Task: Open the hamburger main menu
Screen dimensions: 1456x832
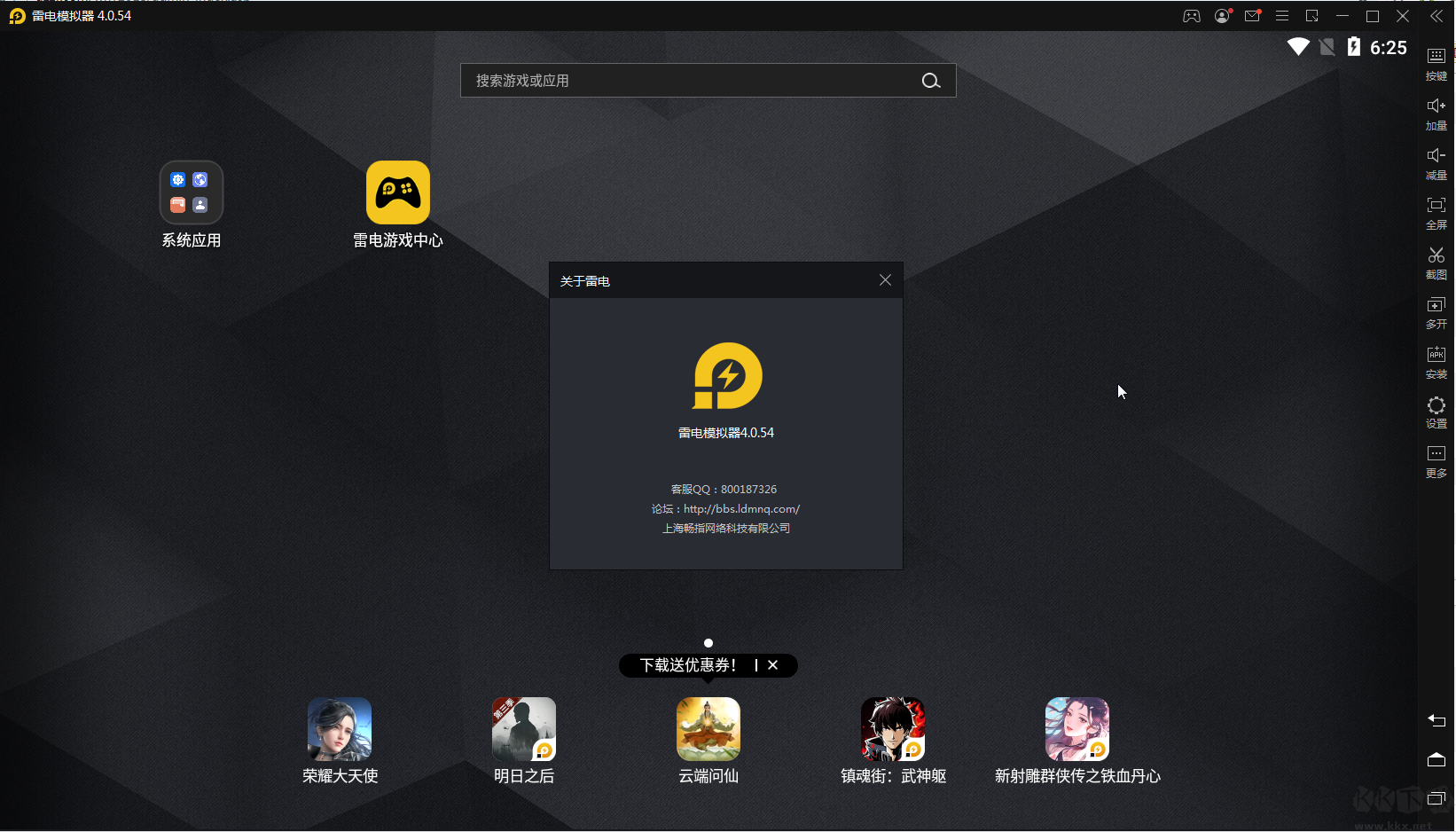Action: [1281, 15]
